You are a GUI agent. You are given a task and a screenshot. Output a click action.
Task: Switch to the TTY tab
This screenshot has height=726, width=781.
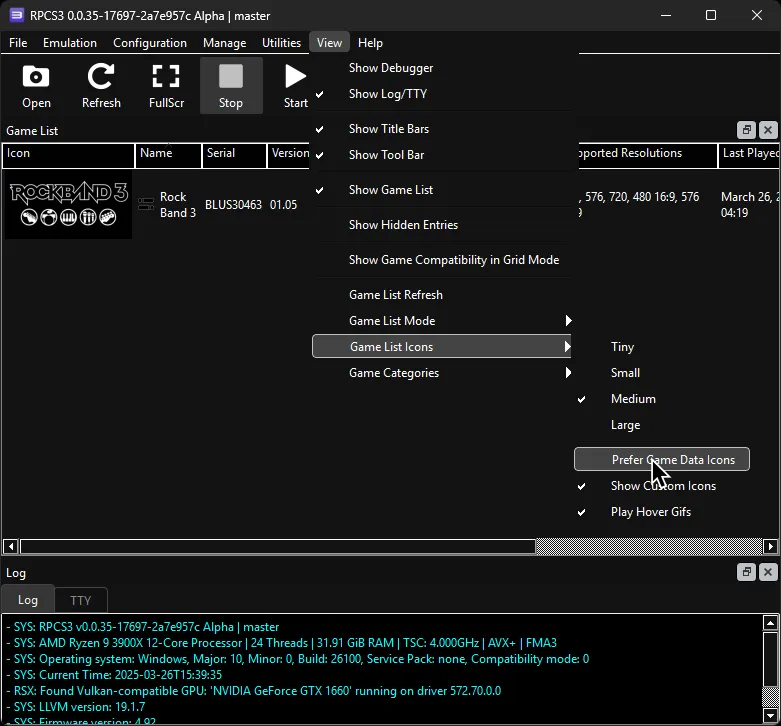pyautogui.click(x=81, y=600)
